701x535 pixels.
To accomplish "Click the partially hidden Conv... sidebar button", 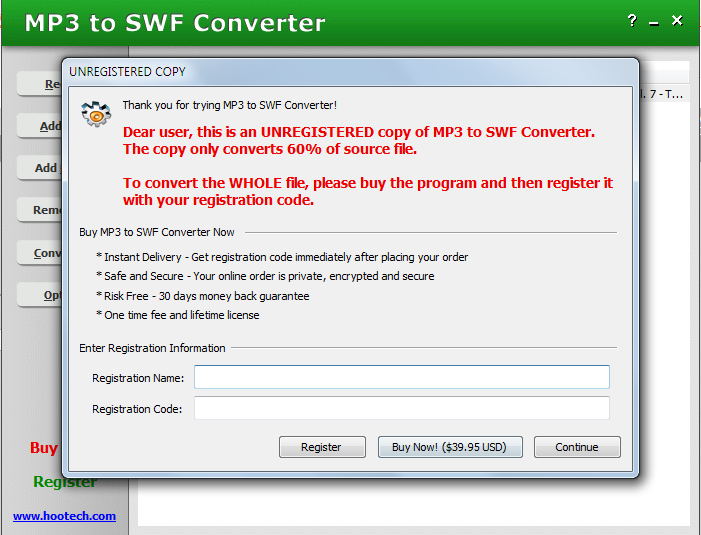I will (42, 253).
